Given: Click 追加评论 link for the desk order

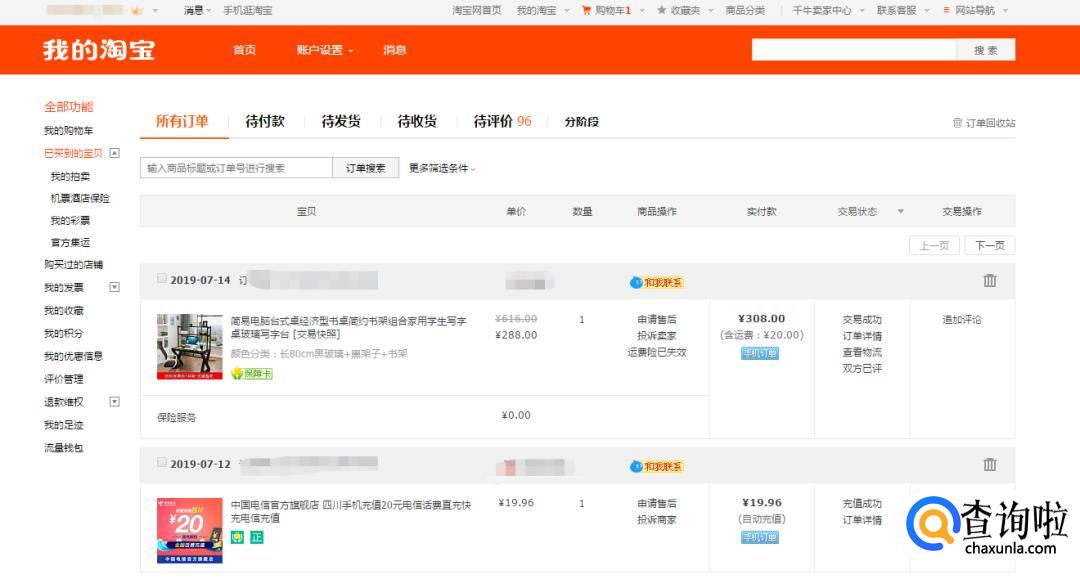Looking at the screenshot, I should click(x=962, y=320).
